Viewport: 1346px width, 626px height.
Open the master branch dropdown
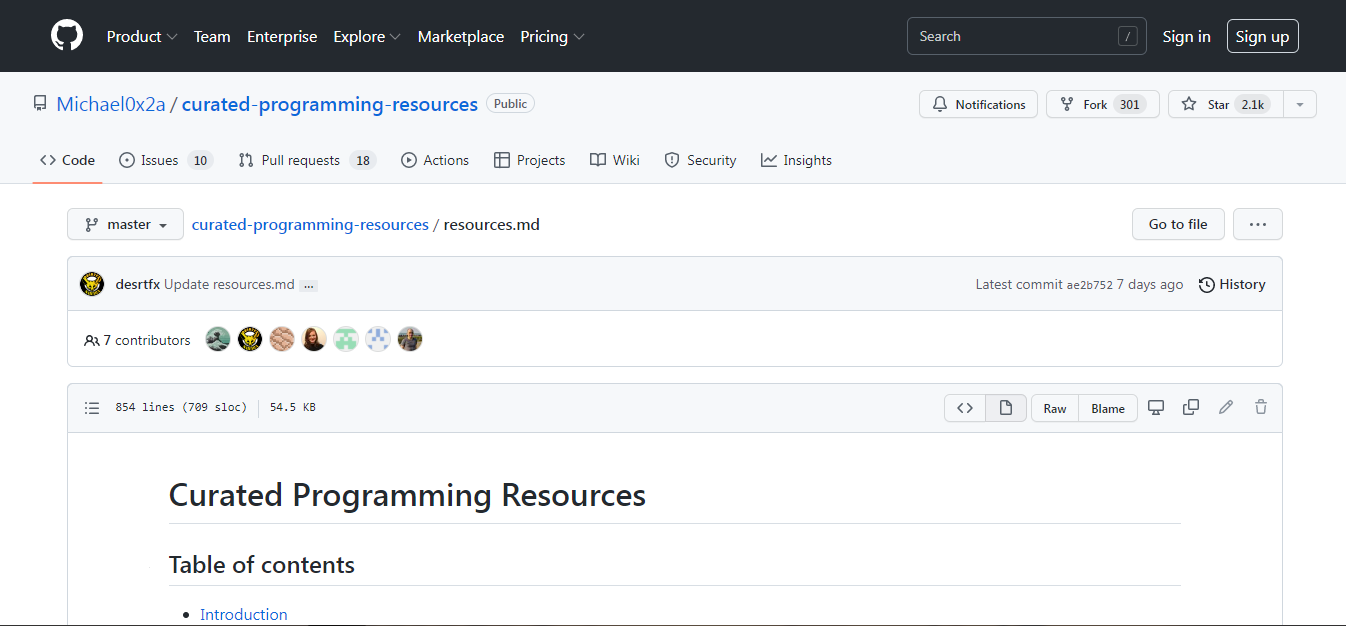click(125, 224)
